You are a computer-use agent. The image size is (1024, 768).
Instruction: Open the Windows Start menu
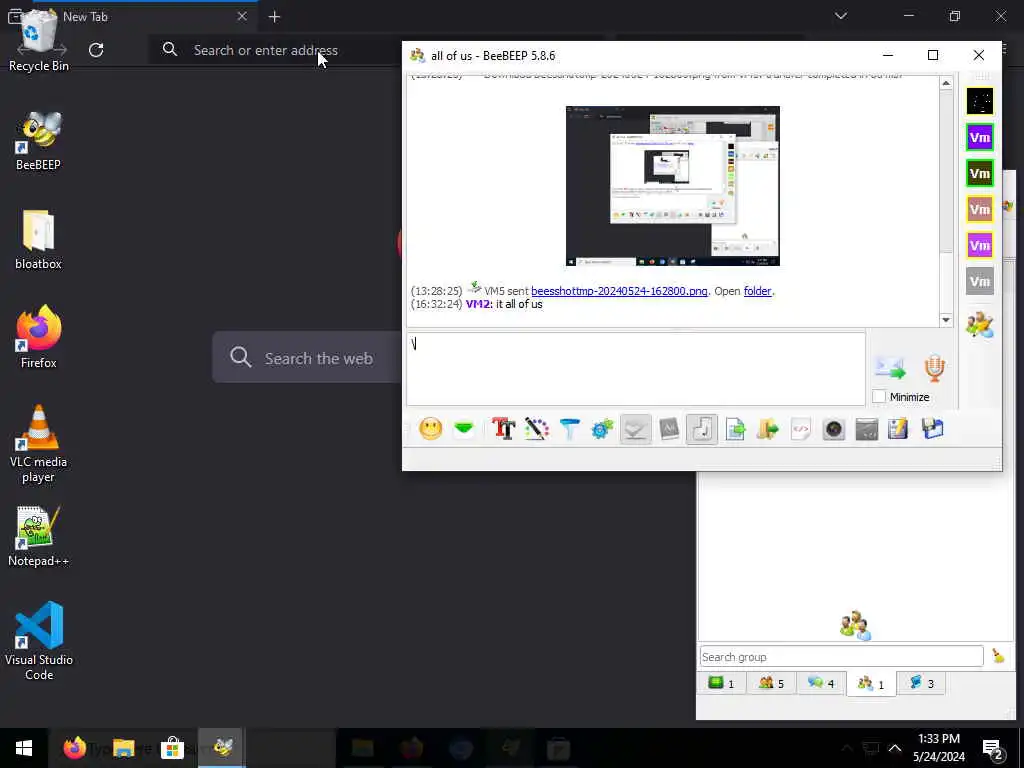pyautogui.click(x=24, y=748)
